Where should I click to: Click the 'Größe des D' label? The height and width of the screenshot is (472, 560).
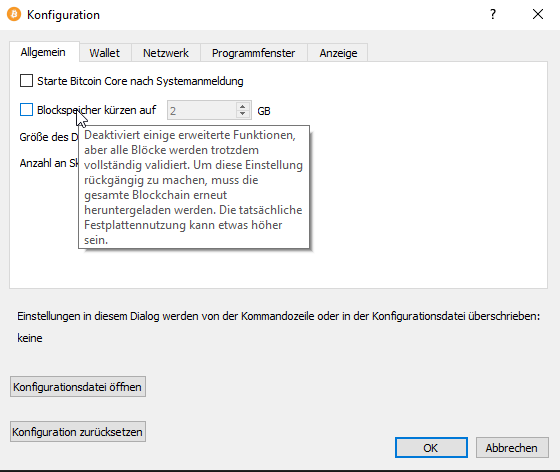tap(49, 137)
